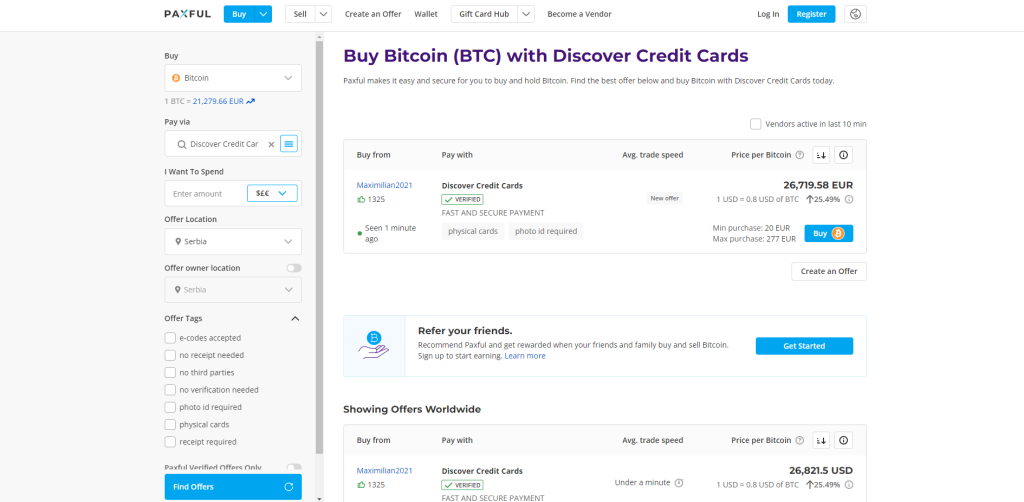The width and height of the screenshot is (1024, 502).
Task: Open Wallet in top navigation
Action: 426,14
